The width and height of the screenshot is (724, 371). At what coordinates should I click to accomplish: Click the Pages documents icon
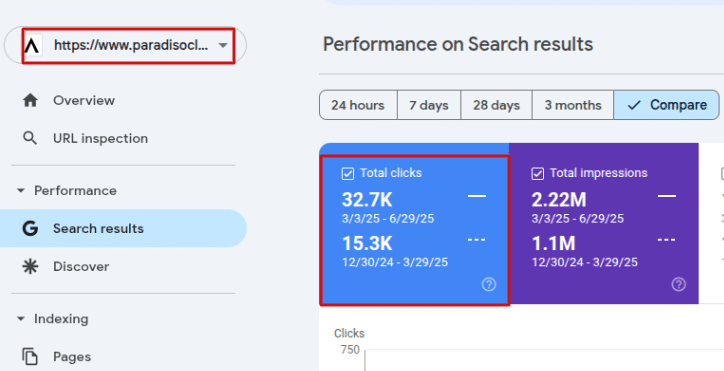click(x=30, y=357)
